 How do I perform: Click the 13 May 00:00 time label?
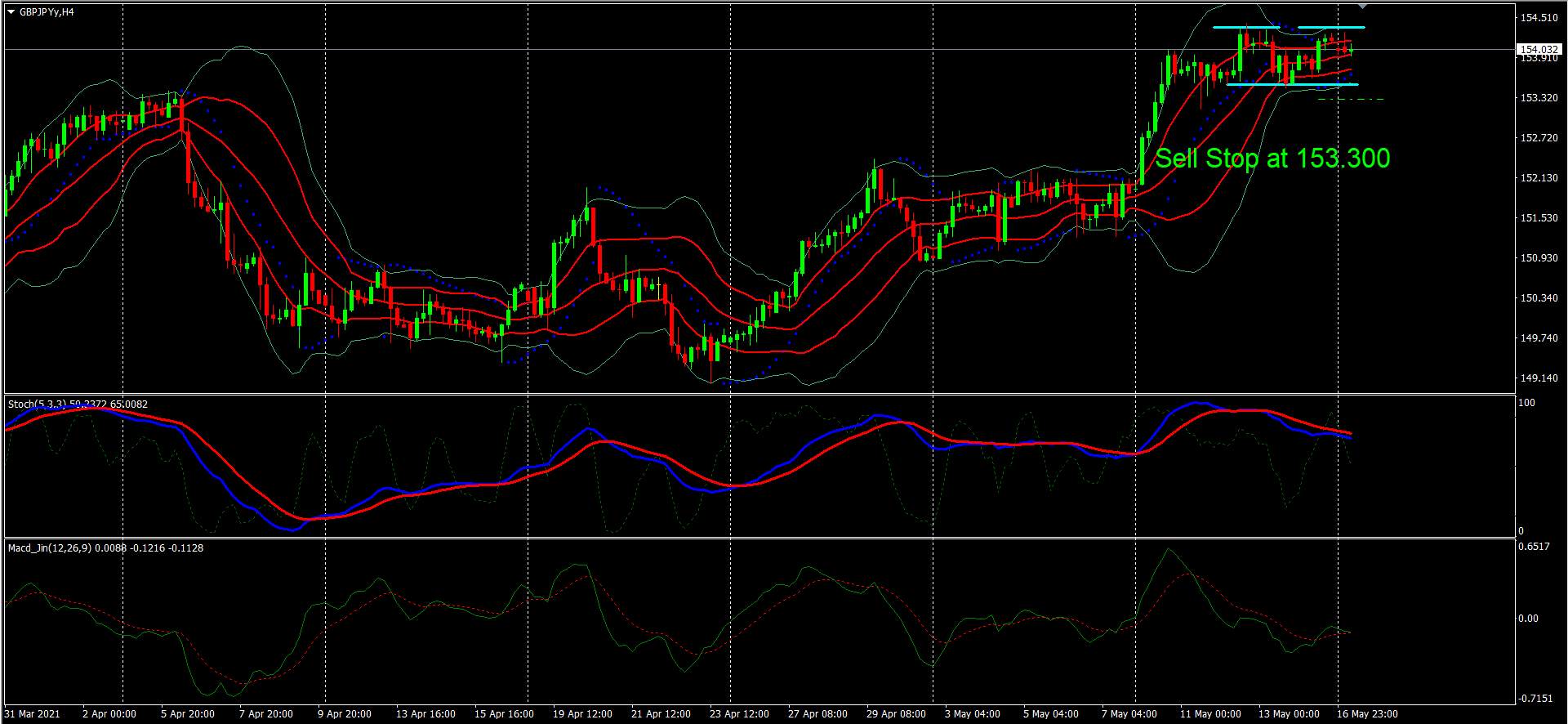1289,714
